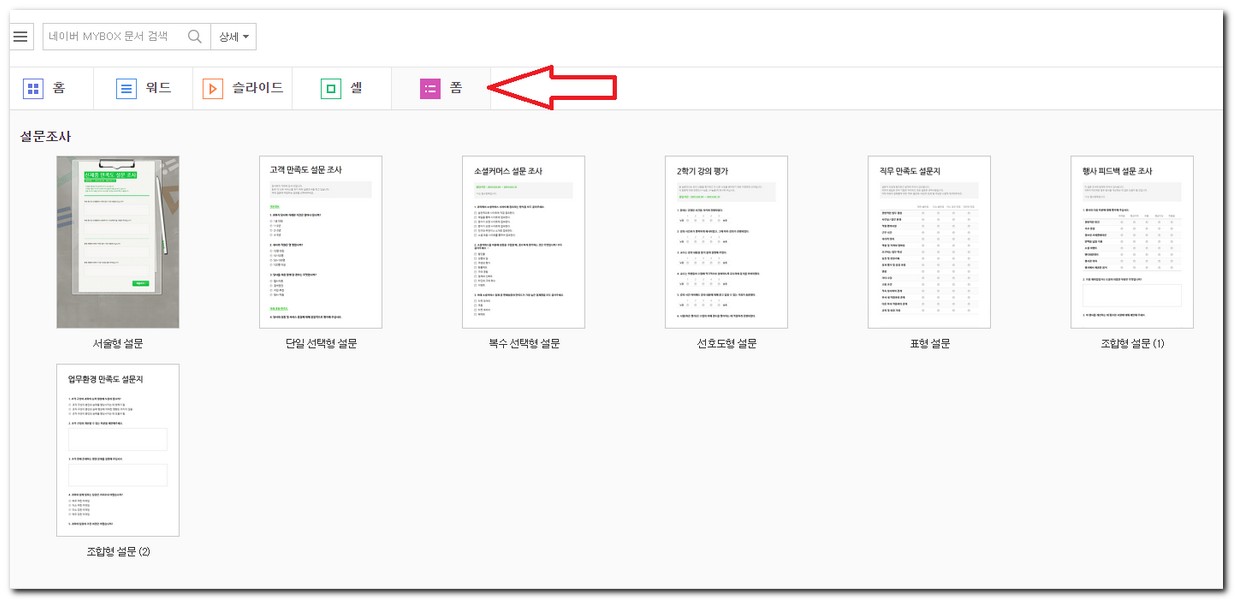
Task: Click the orange Slide play icon
Action: pos(213,89)
